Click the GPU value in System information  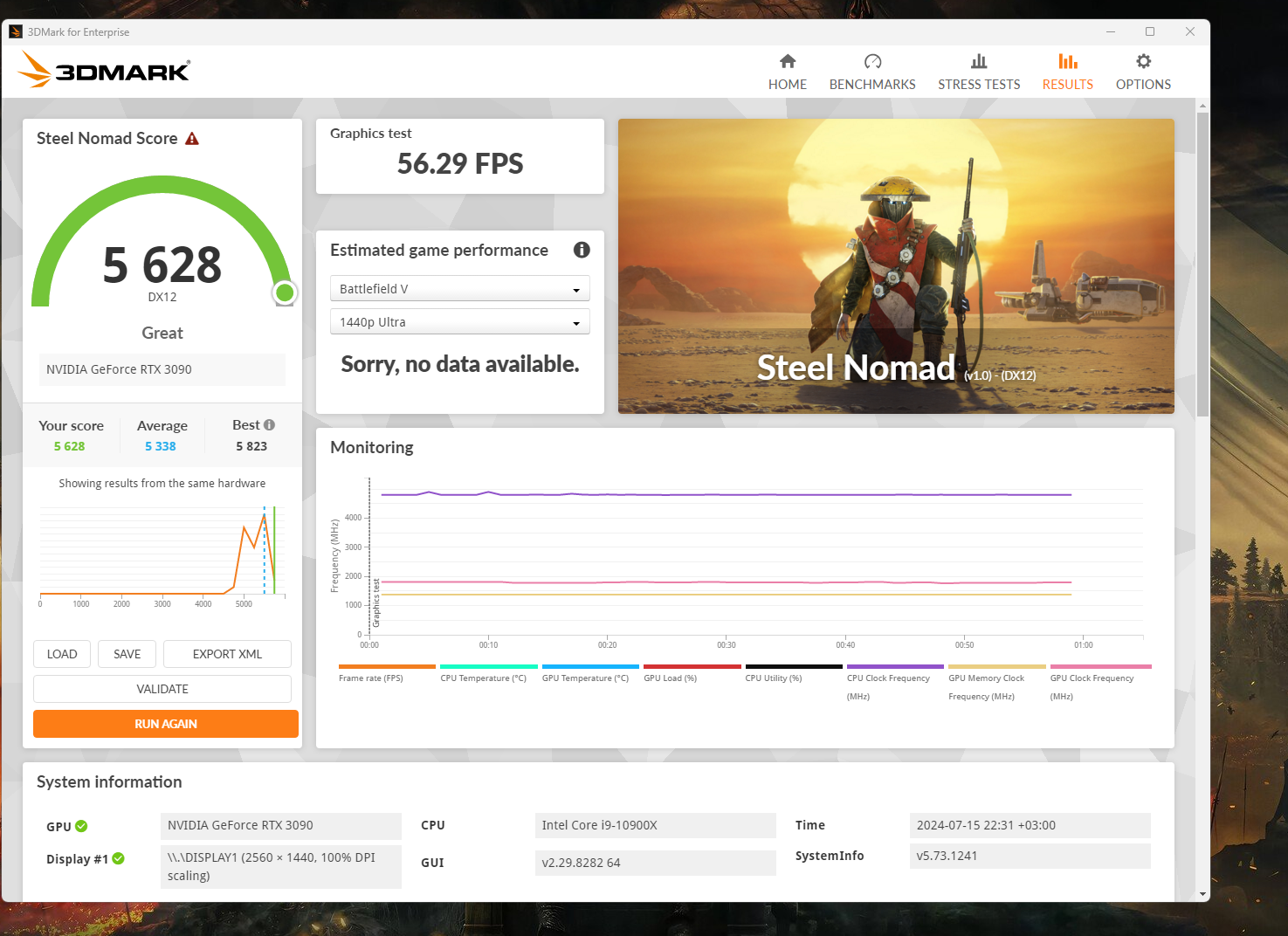(x=281, y=826)
